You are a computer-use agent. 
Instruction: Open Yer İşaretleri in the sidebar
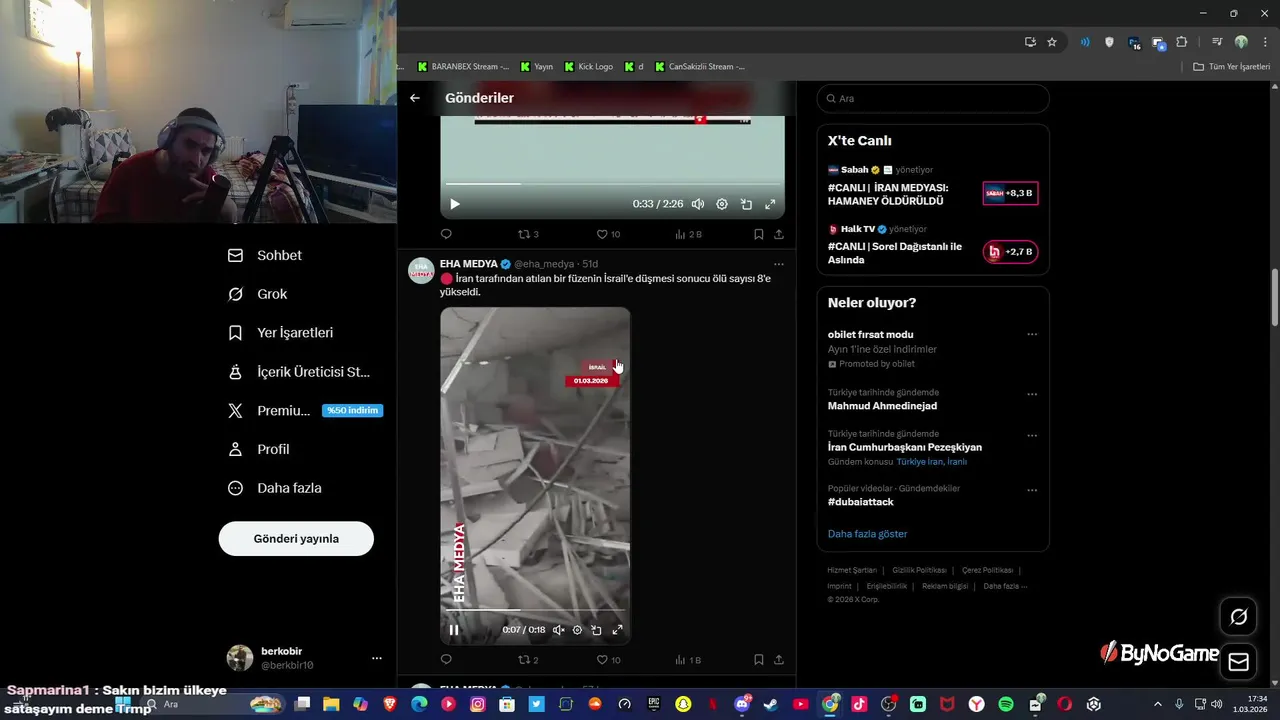point(281,333)
